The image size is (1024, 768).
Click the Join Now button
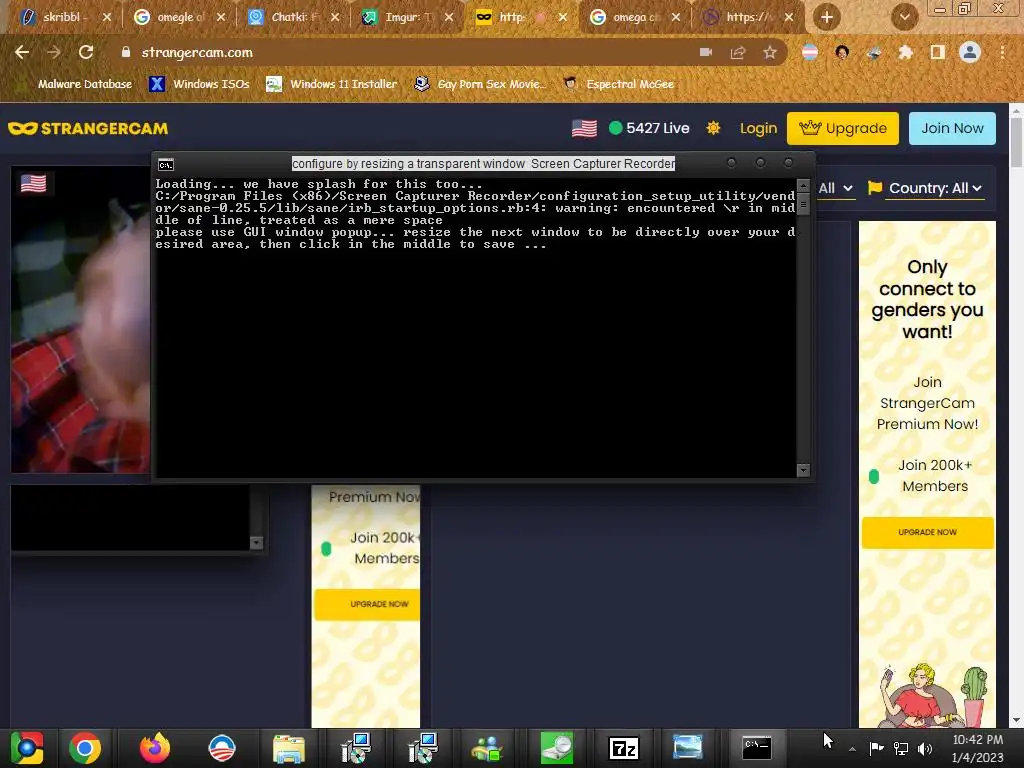coord(952,128)
